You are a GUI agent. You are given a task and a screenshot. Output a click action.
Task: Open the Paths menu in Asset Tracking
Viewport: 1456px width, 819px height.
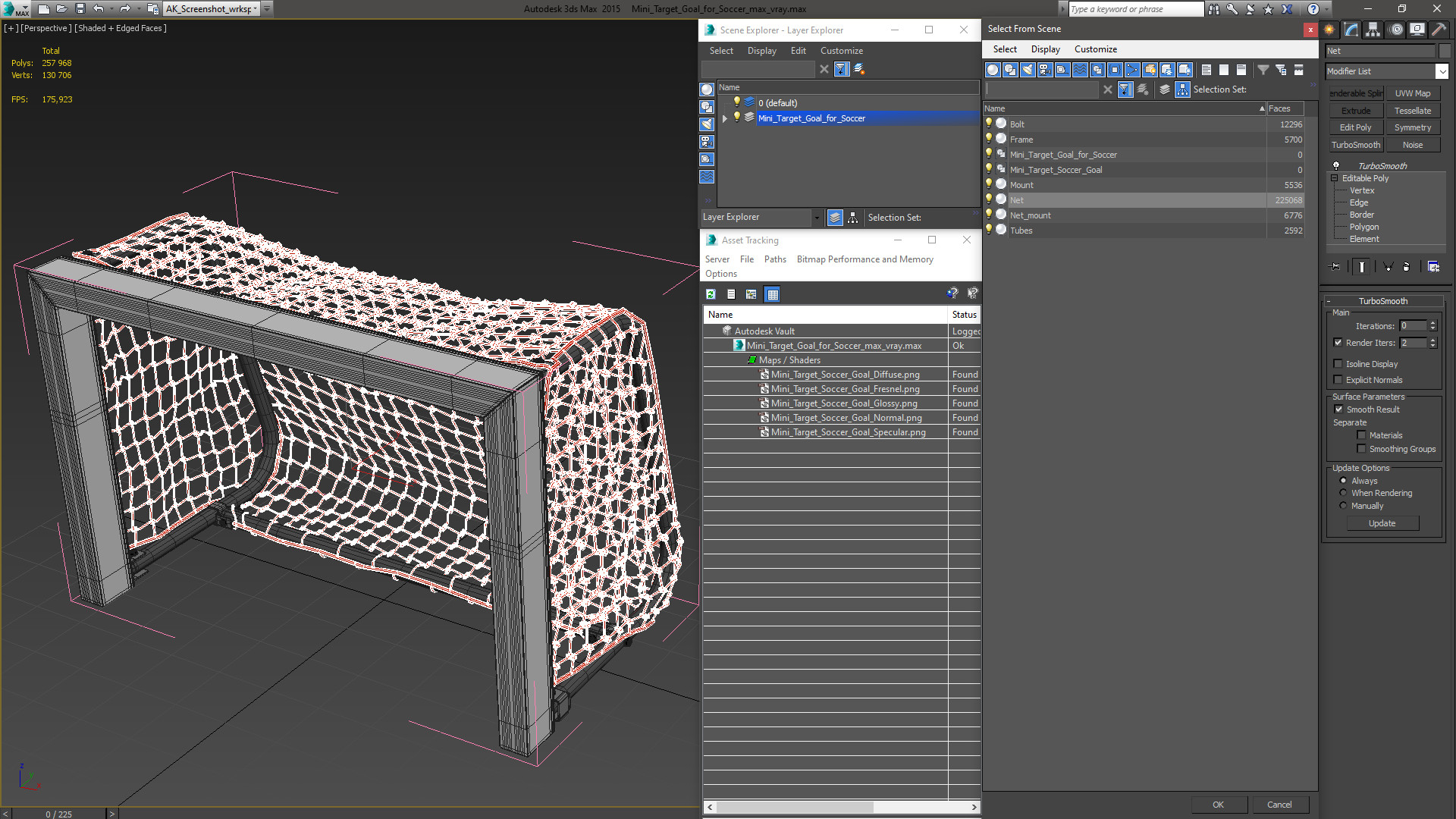click(x=774, y=259)
